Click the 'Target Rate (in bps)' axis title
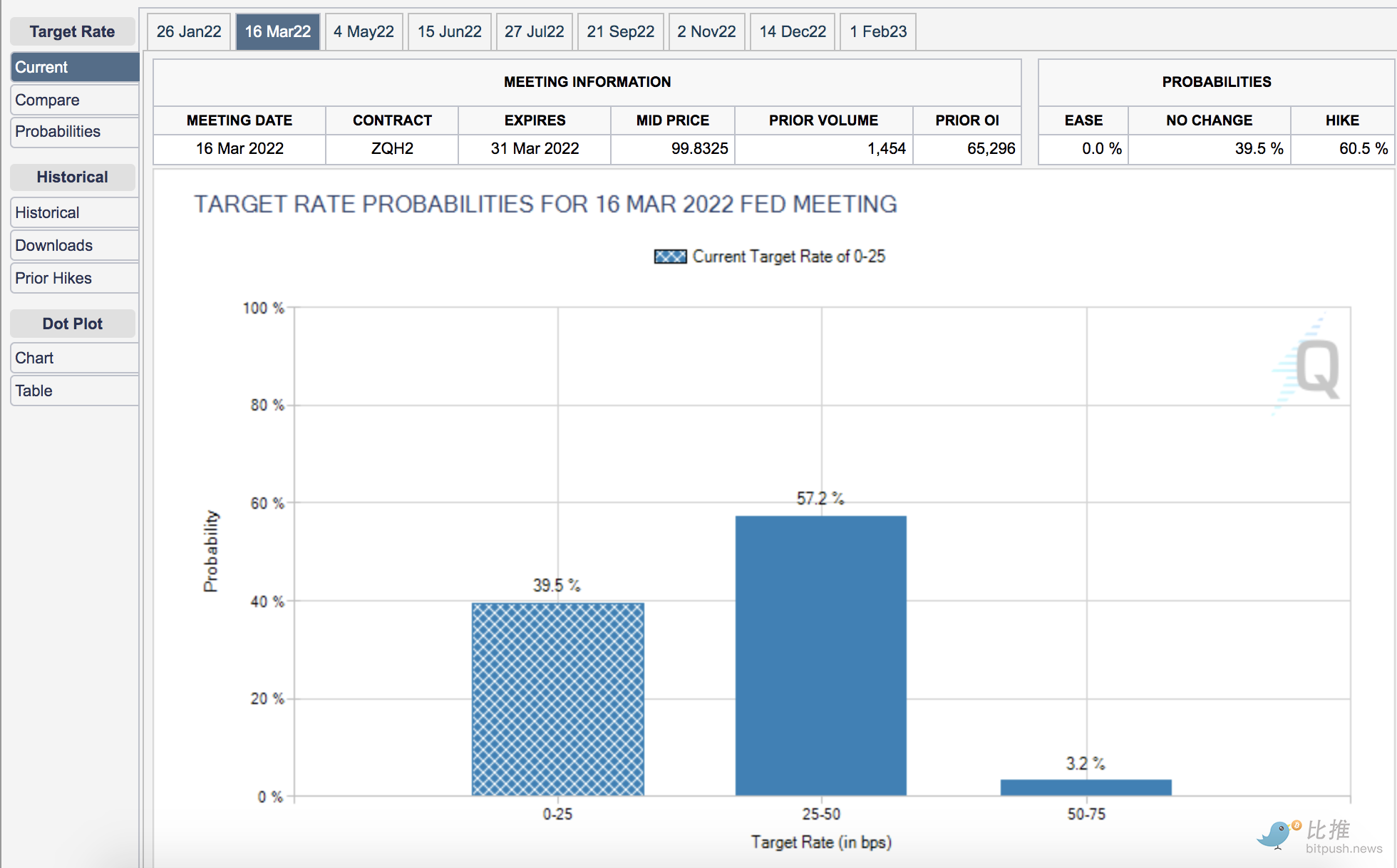1397x868 pixels. (x=821, y=842)
